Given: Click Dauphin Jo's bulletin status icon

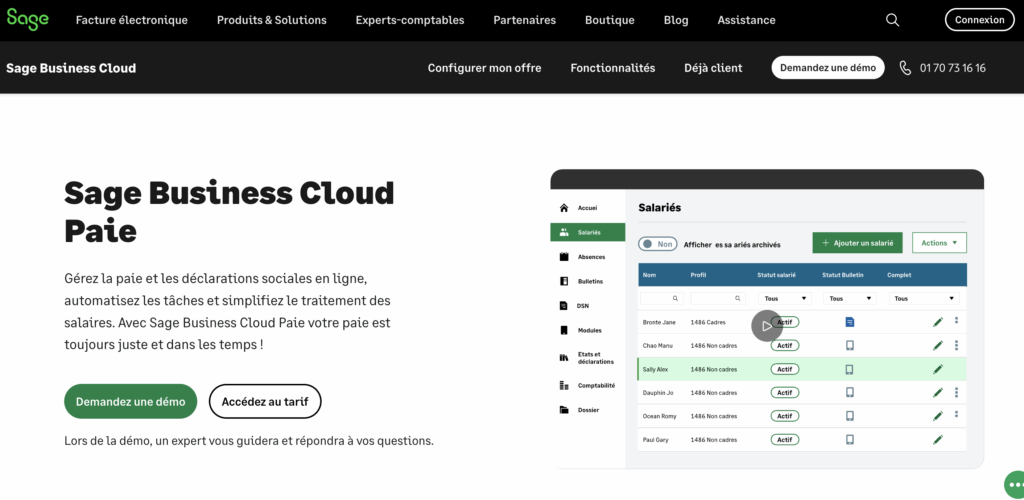Looking at the screenshot, I should point(850,392).
